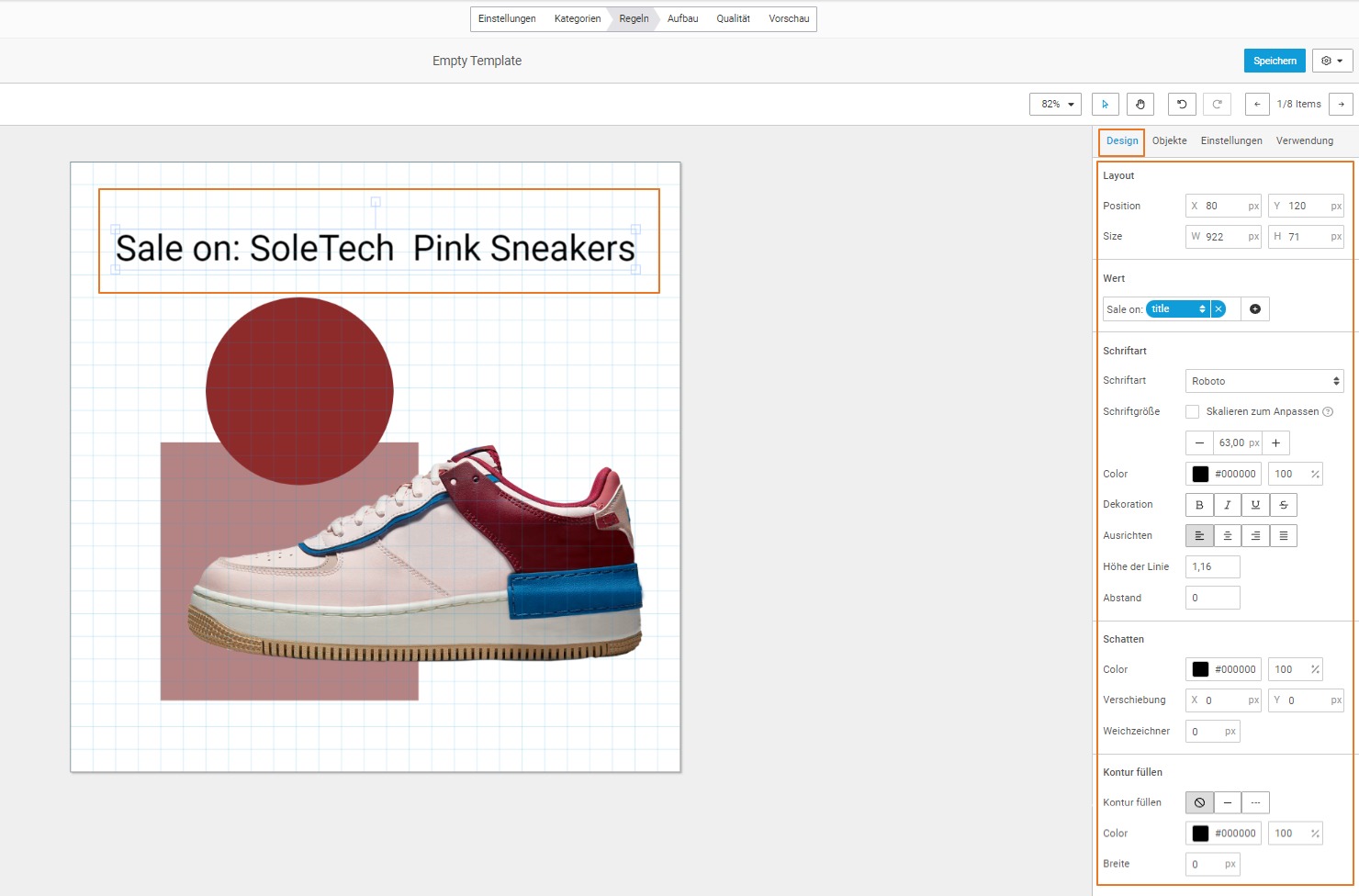Go to next item arrow
This screenshot has height=896, width=1359.
click(x=1342, y=104)
